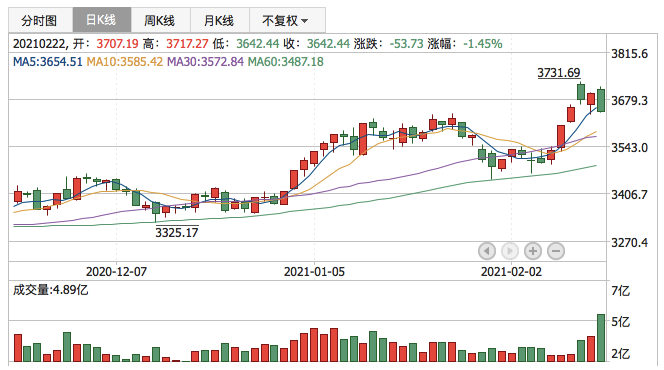Viewport: 664px width, 370px height.
Task: Click the low price label 3325.17
Action: [177, 232]
